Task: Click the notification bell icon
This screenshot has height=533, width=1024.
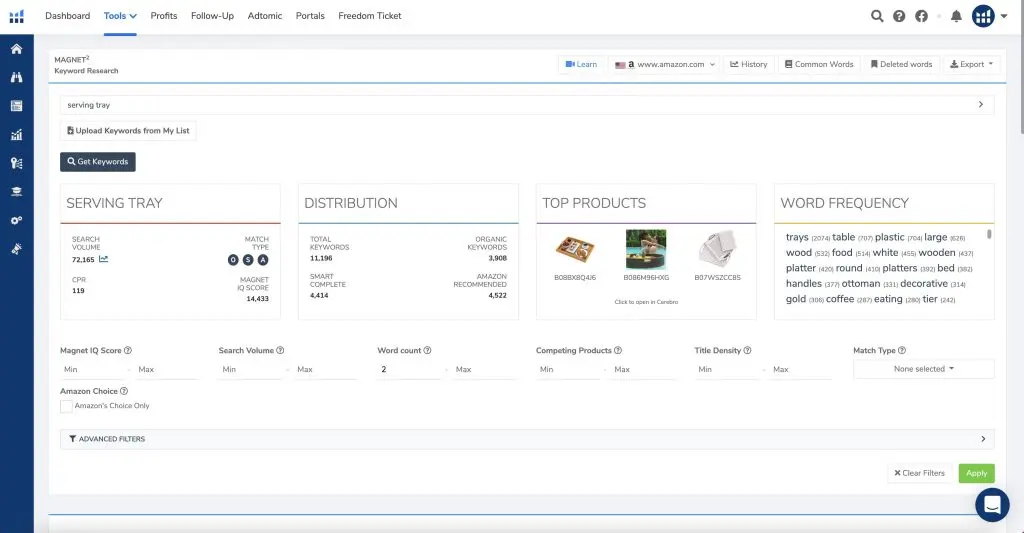Action: coord(956,16)
